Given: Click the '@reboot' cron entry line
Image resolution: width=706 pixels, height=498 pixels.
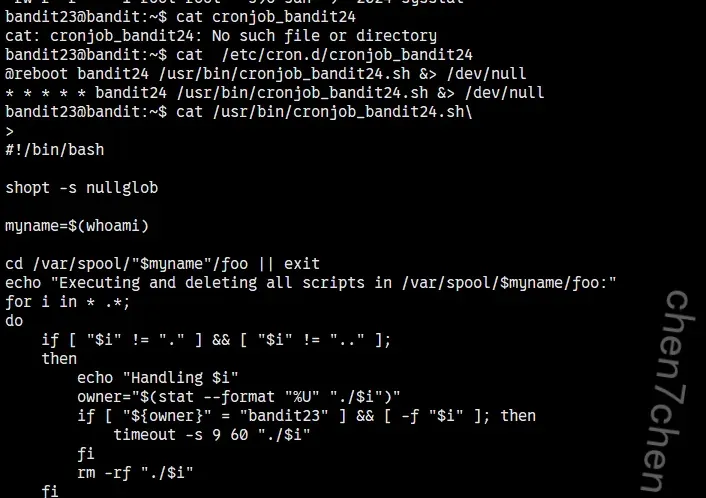Looking at the screenshot, I should pyautogui.click(x=265, y=73).
